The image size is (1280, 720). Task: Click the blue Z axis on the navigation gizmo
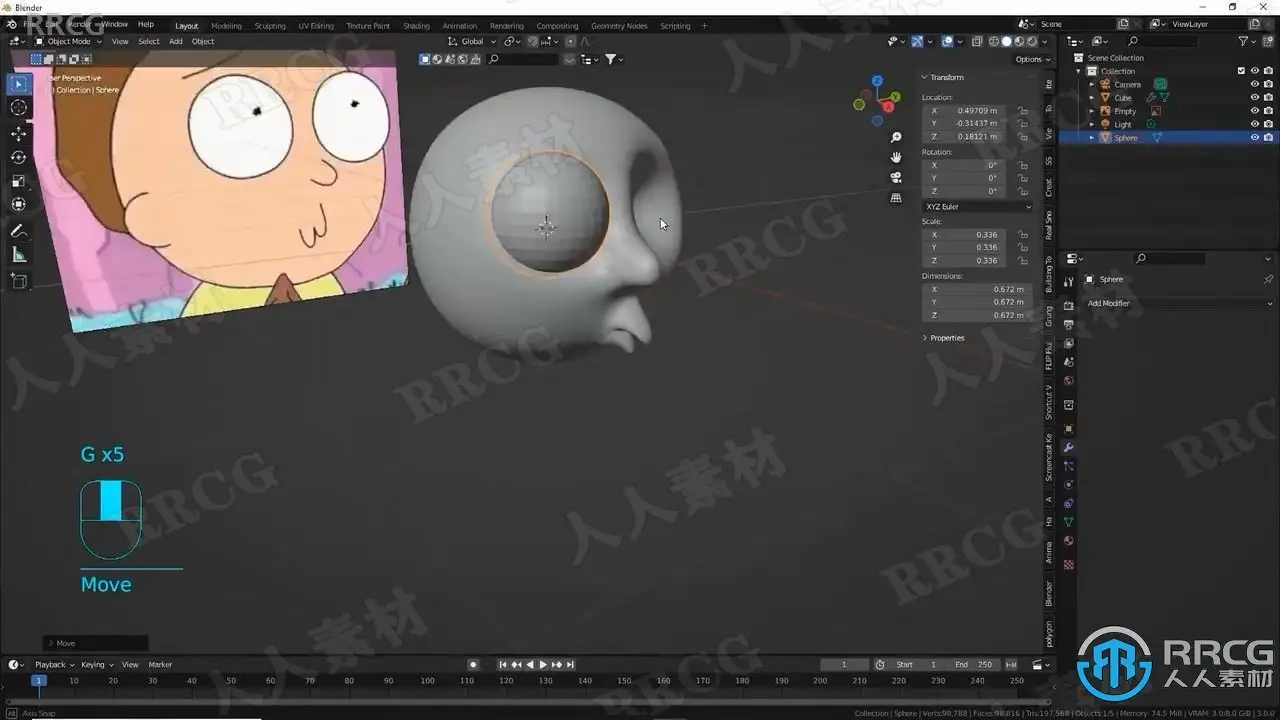(877, 81)
